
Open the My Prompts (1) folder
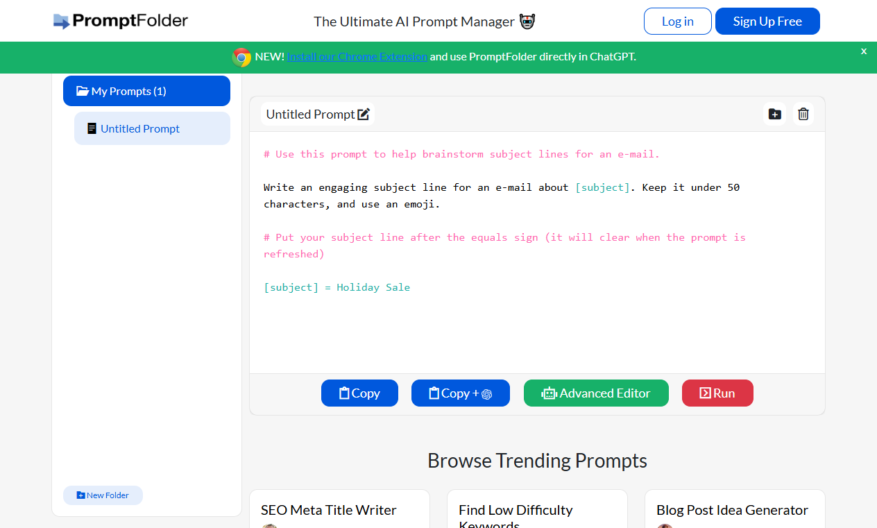147,91
